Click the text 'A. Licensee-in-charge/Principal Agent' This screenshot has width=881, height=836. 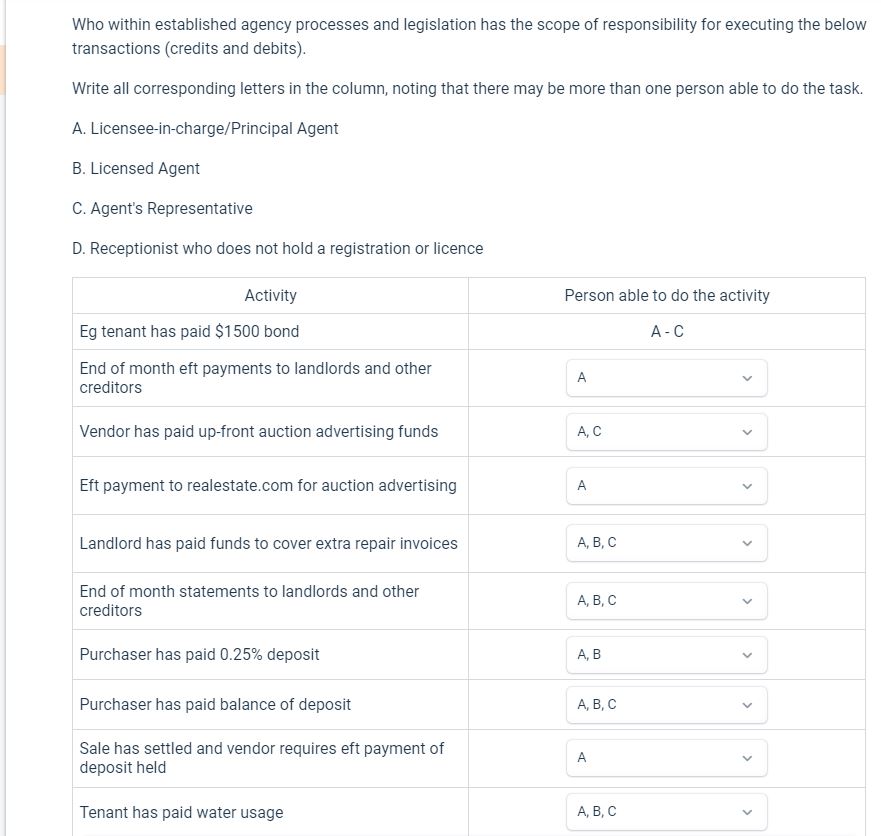click(204, 128)
